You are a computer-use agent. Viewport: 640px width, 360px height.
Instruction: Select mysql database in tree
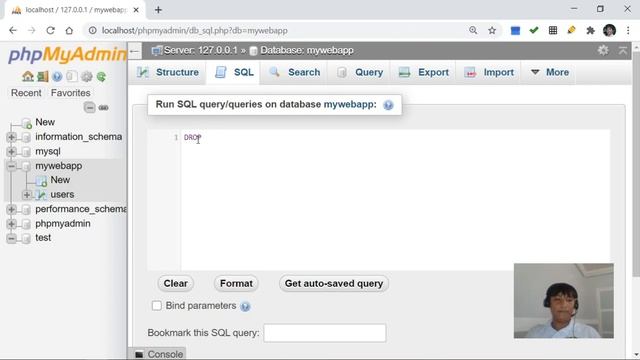[48, 151]
